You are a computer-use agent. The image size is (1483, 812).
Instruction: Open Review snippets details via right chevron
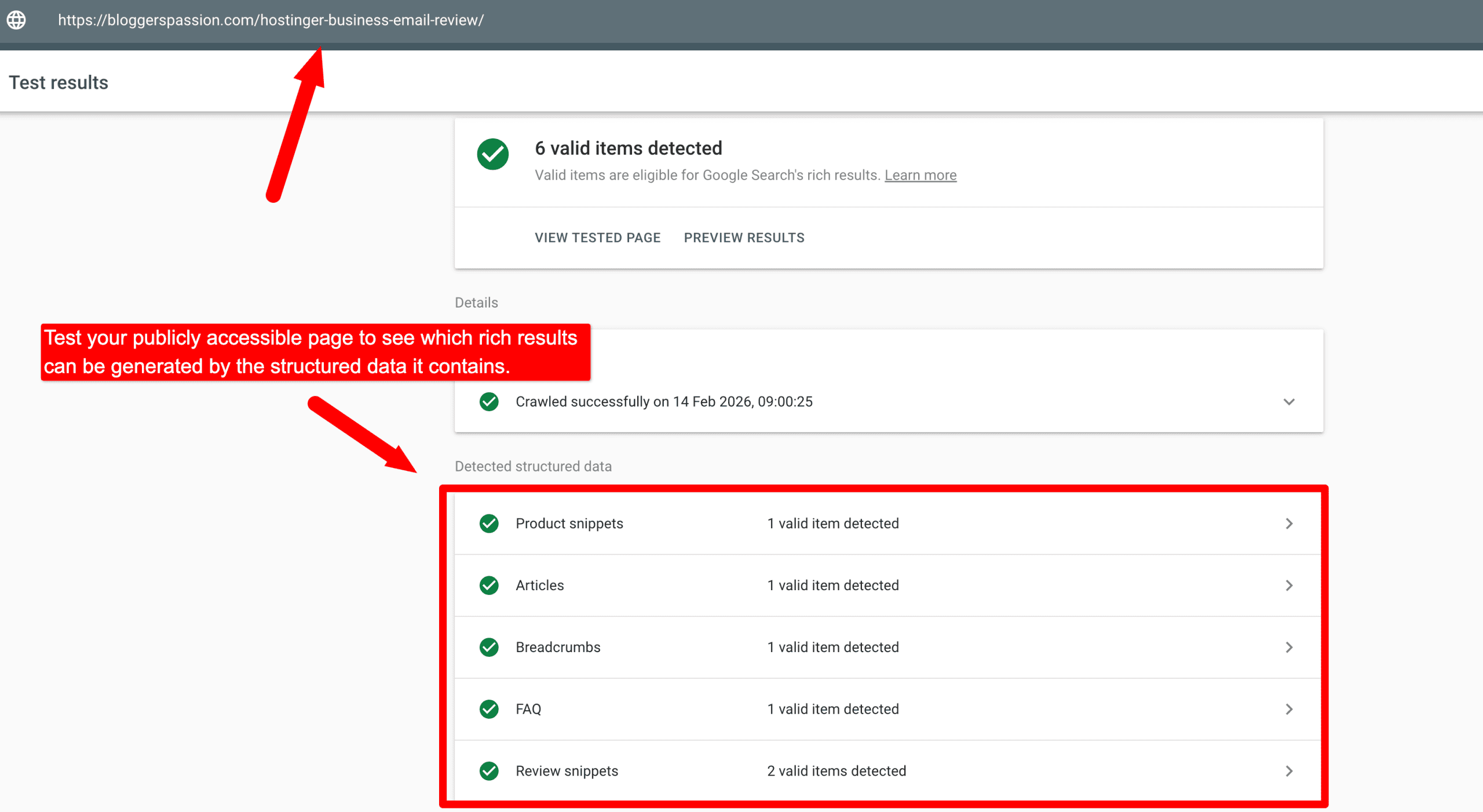[x=1289, y=771]
